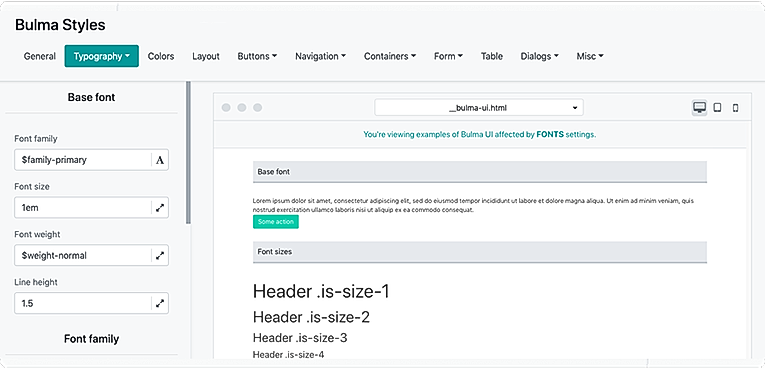Click the Font size label

32,186
